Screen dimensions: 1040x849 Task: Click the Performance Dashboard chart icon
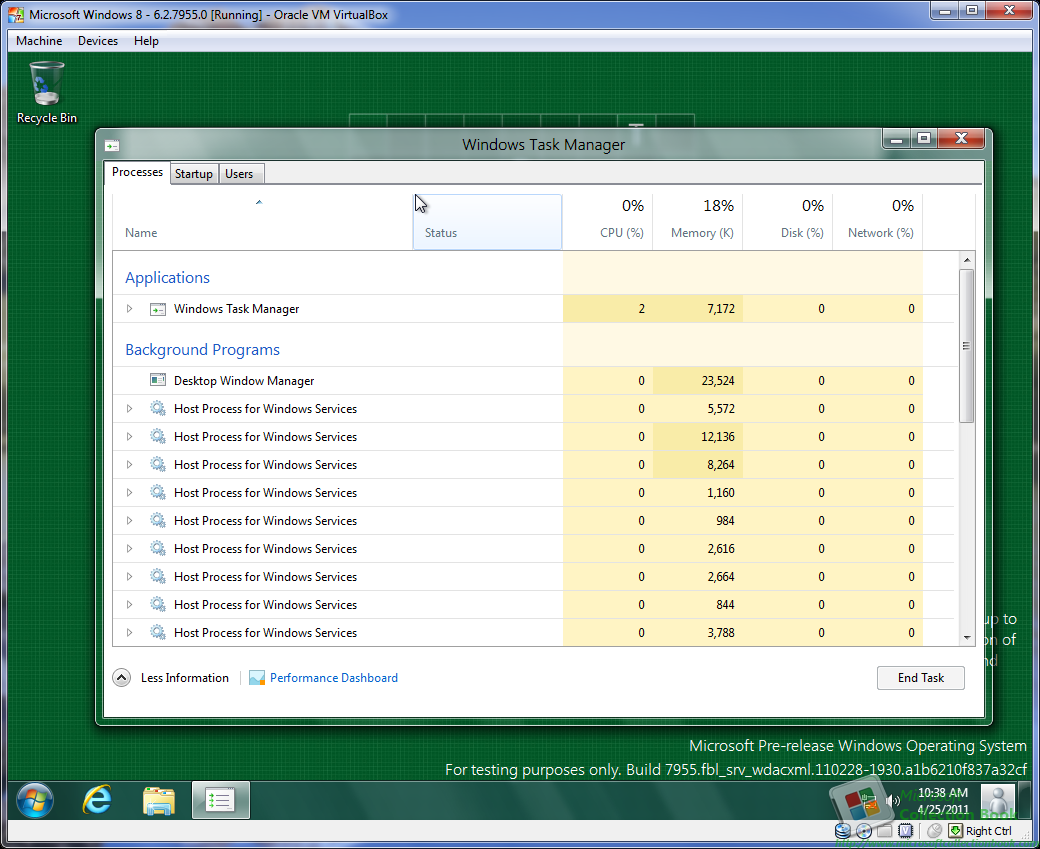(x=257, y=678)
